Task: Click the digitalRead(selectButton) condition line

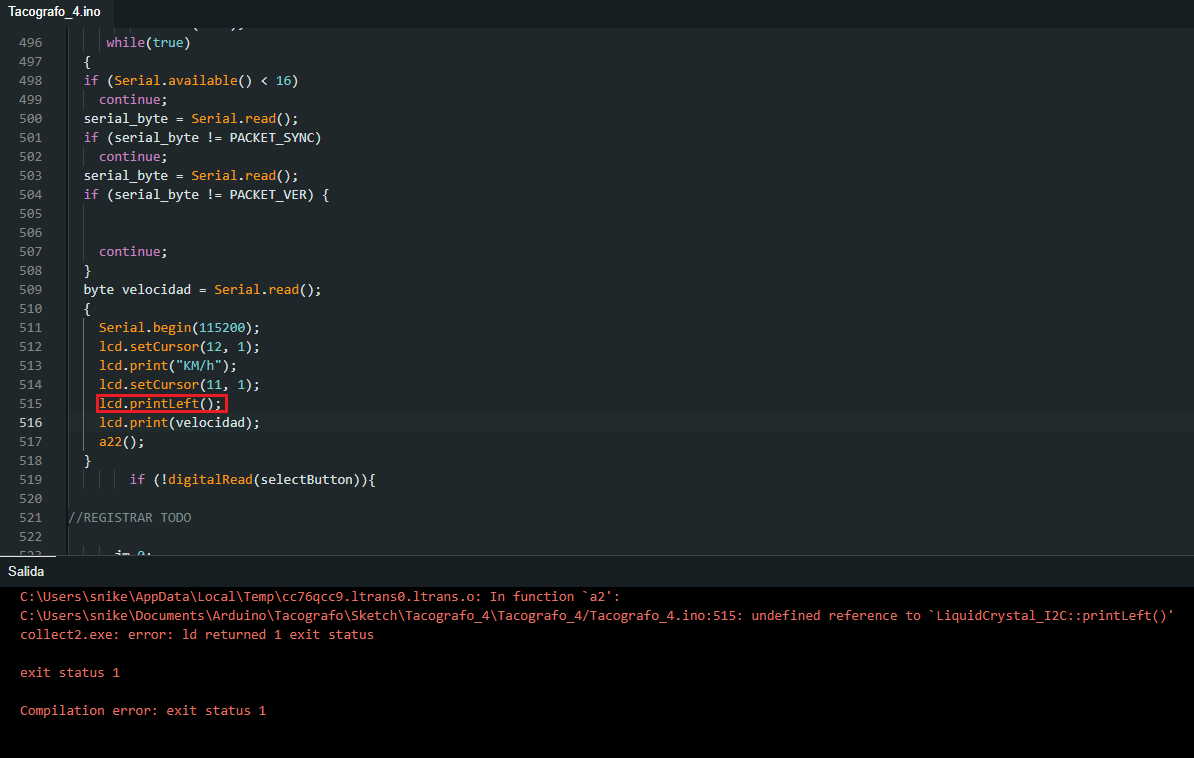Action: pos(252,480)
